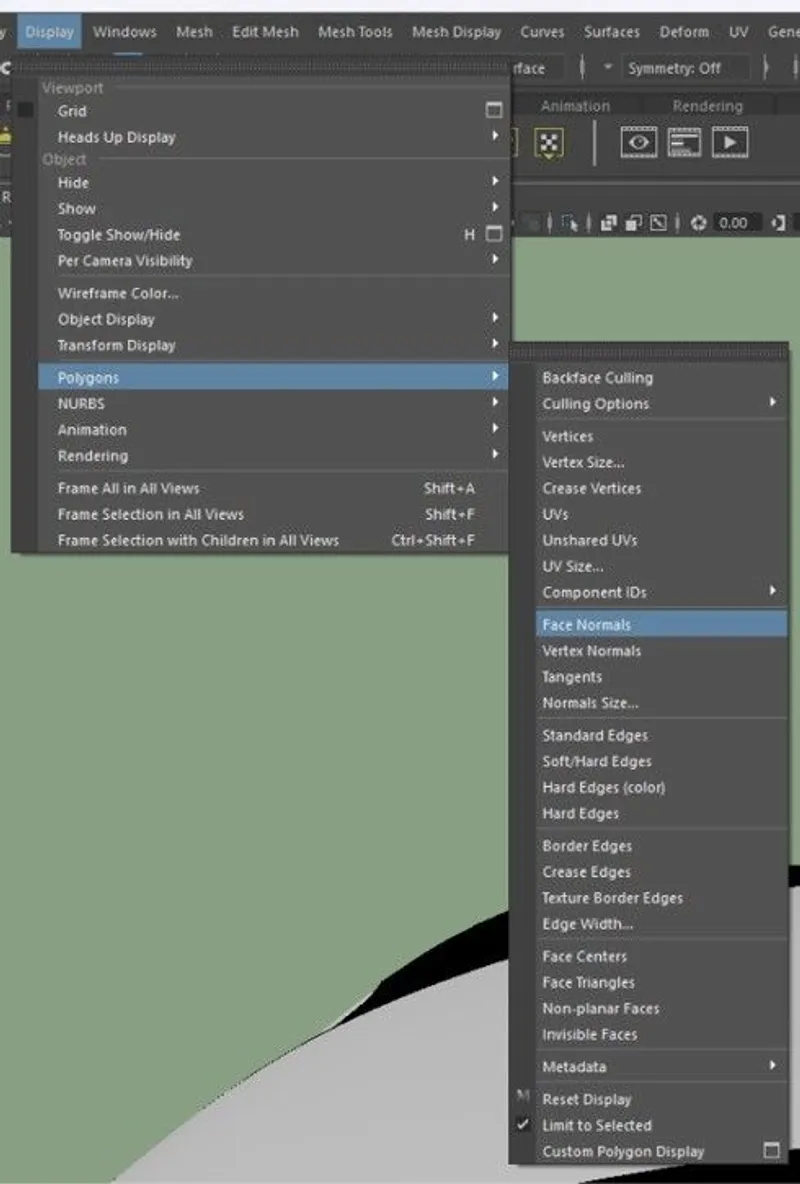Start an IPR render
800x1184 pixels.
(x=730, y=142)
